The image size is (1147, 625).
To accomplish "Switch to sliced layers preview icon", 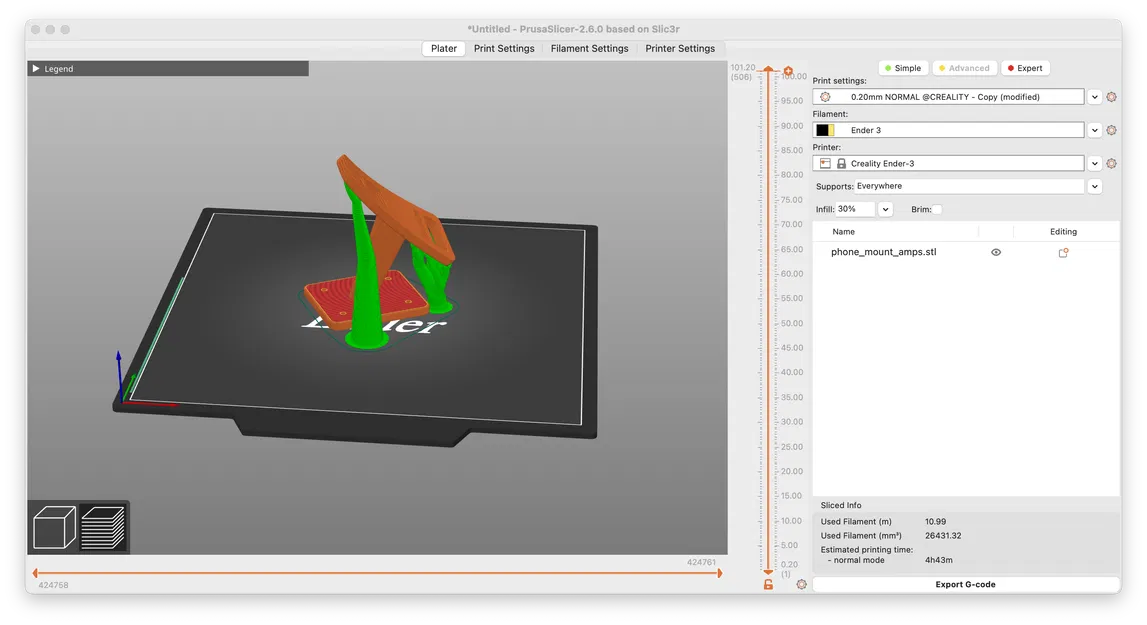I will pos(103,527).
